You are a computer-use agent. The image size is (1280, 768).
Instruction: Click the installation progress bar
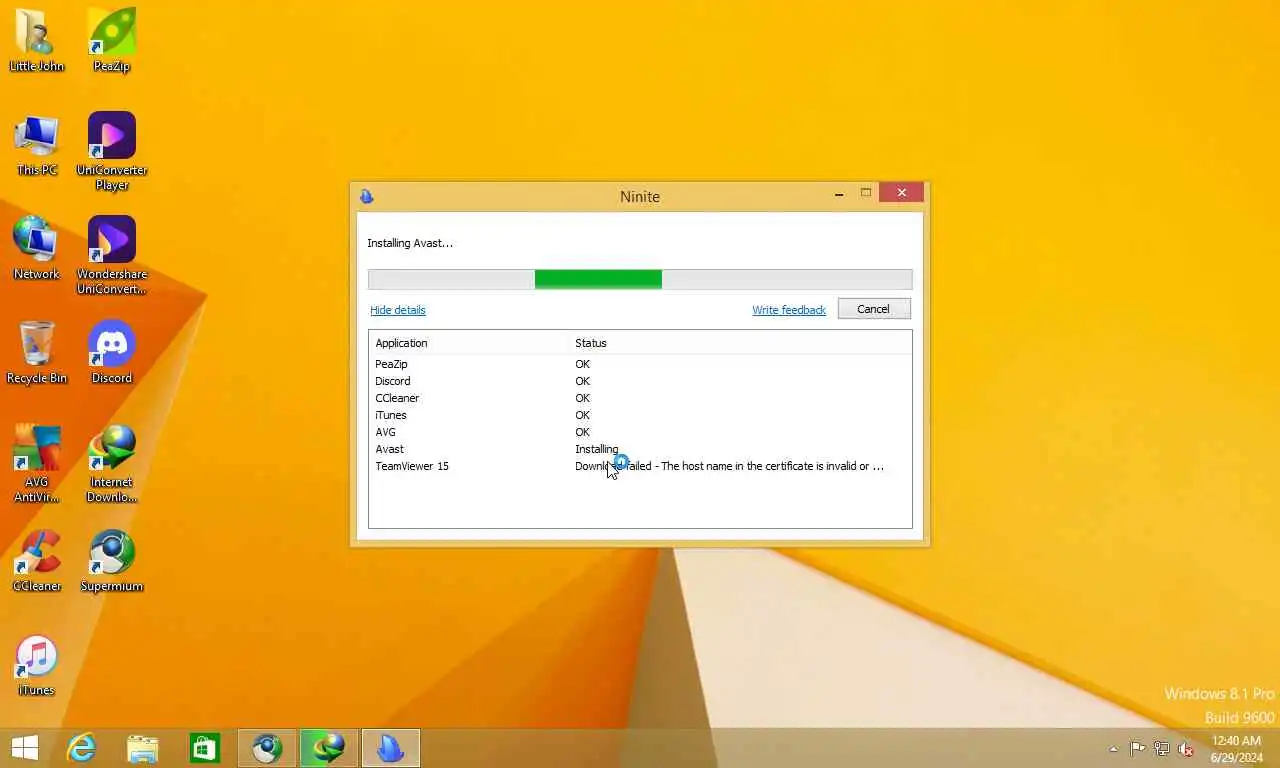[640, 279]
